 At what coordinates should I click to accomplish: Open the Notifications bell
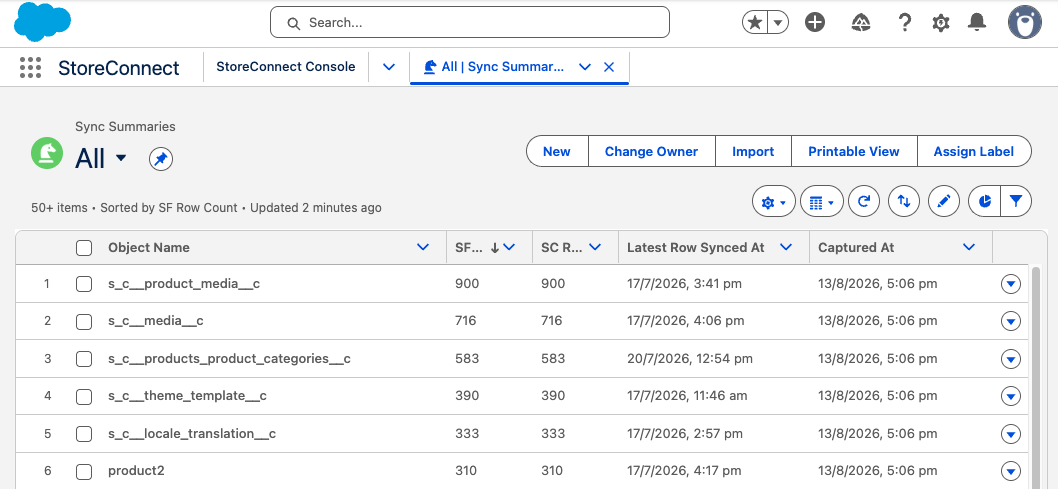[976, 22]
